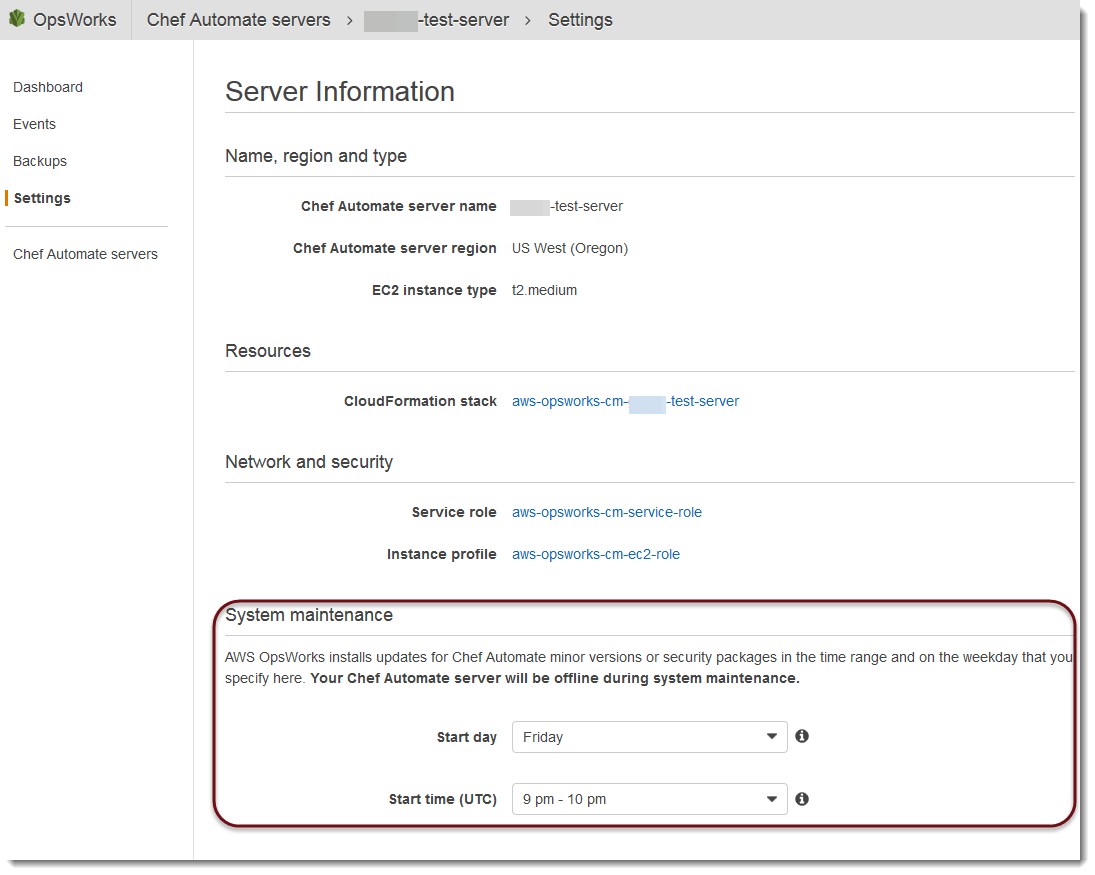This screenshot has width=1095, height=875.
Task: Click the Start time (UTC) label
Action: click(443, 800)
